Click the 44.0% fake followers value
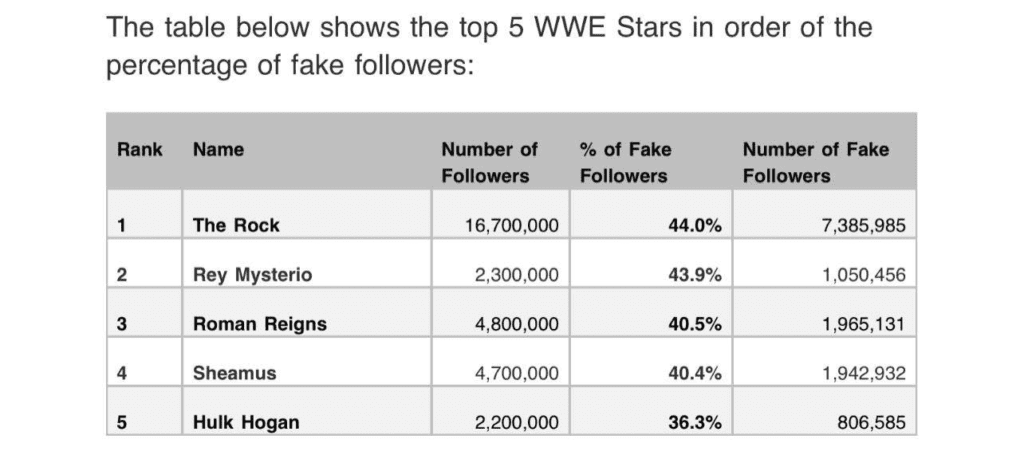Viewport: 1024px width, 455px height. tap(694, 225)
